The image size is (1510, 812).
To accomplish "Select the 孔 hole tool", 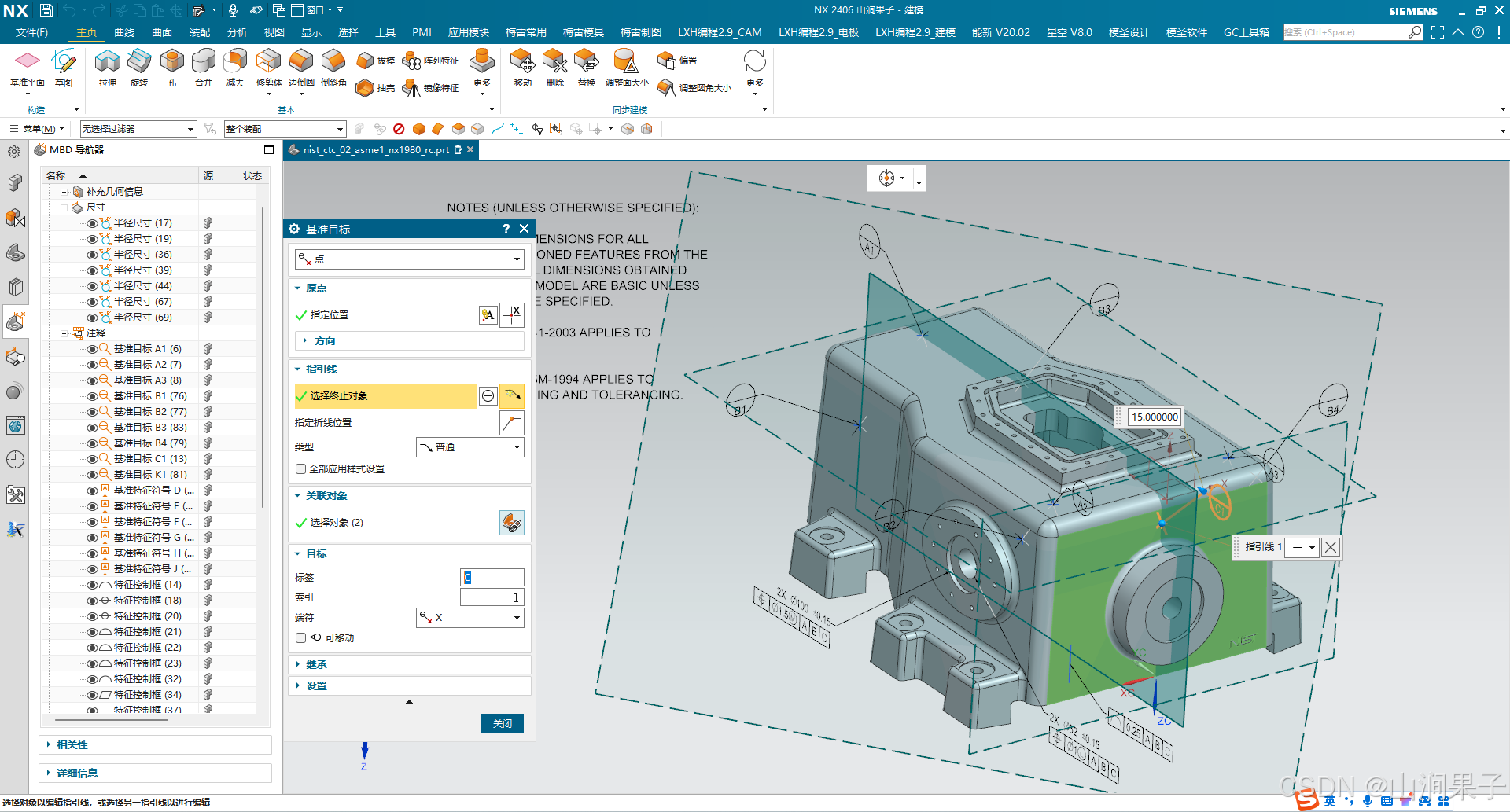I will point(171,68).
